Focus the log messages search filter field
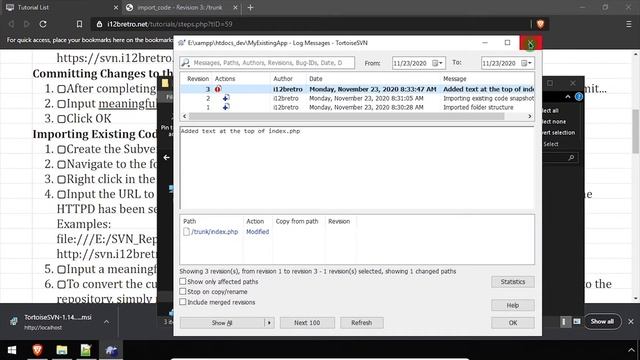 267,62
